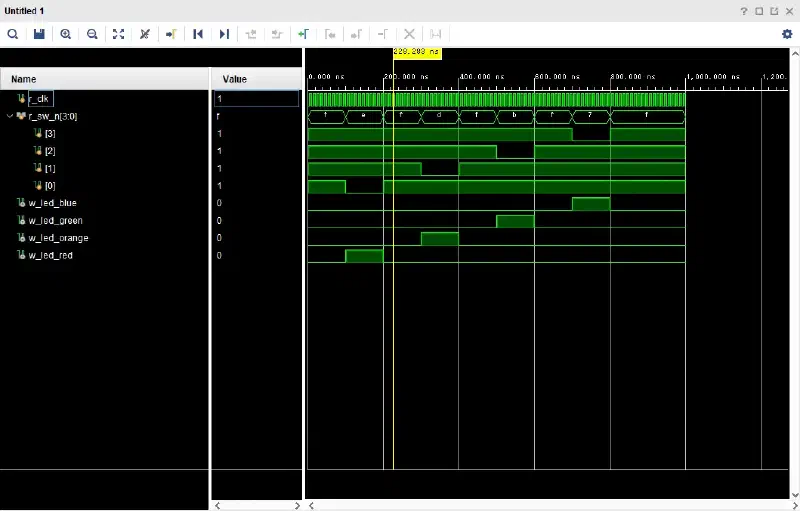Go to last time icon

[224, 34]
